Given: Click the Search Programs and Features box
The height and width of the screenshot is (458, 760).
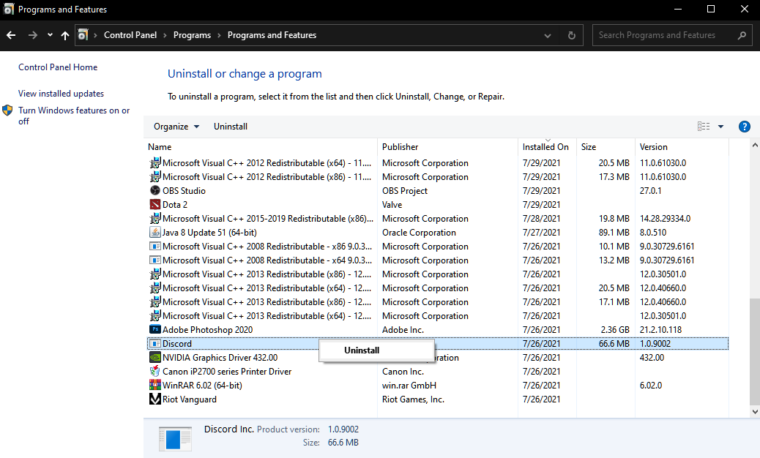Looking at the screenshot, I should click(665, 35).
